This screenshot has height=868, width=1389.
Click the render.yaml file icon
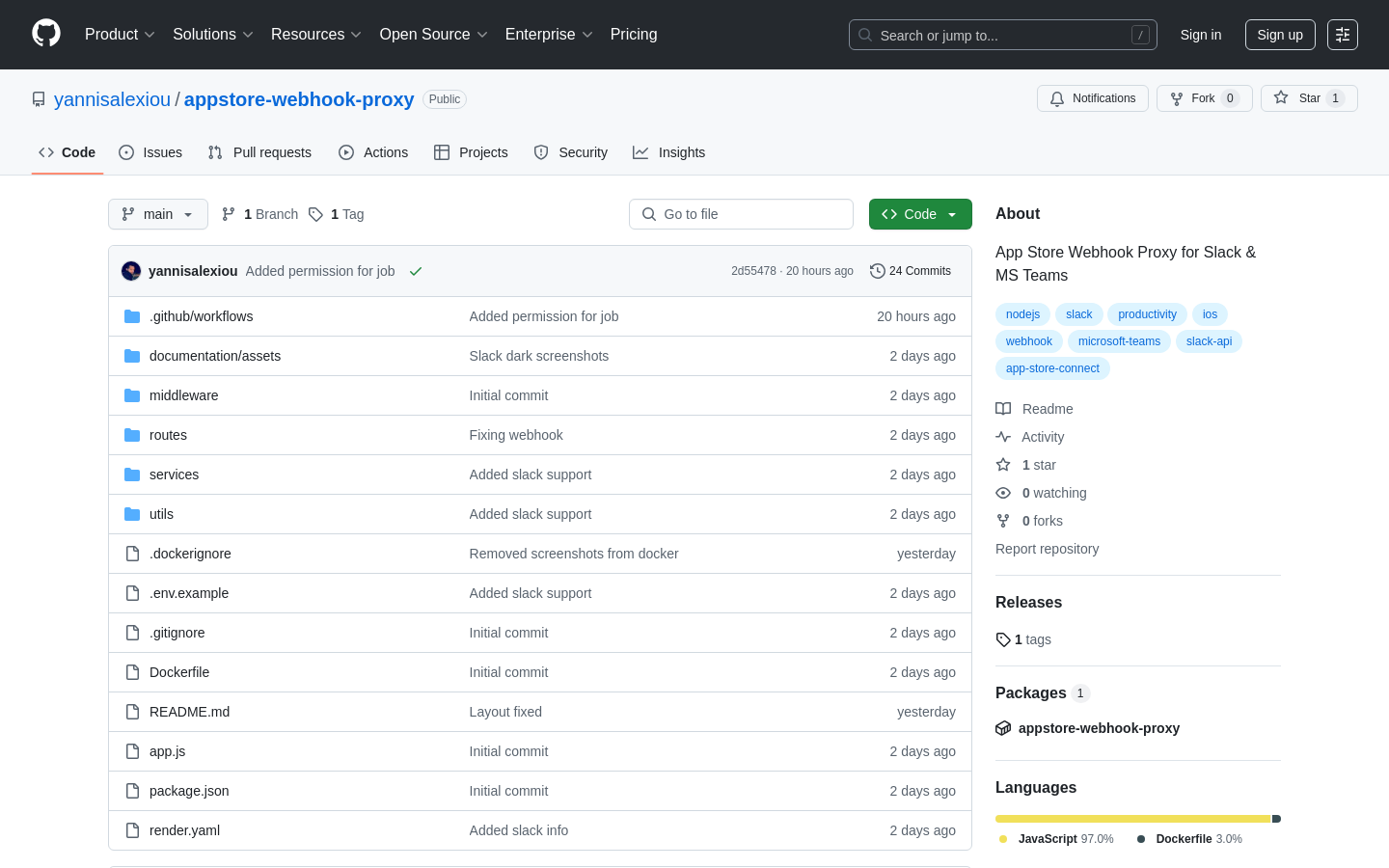click(x=132, y=830)
